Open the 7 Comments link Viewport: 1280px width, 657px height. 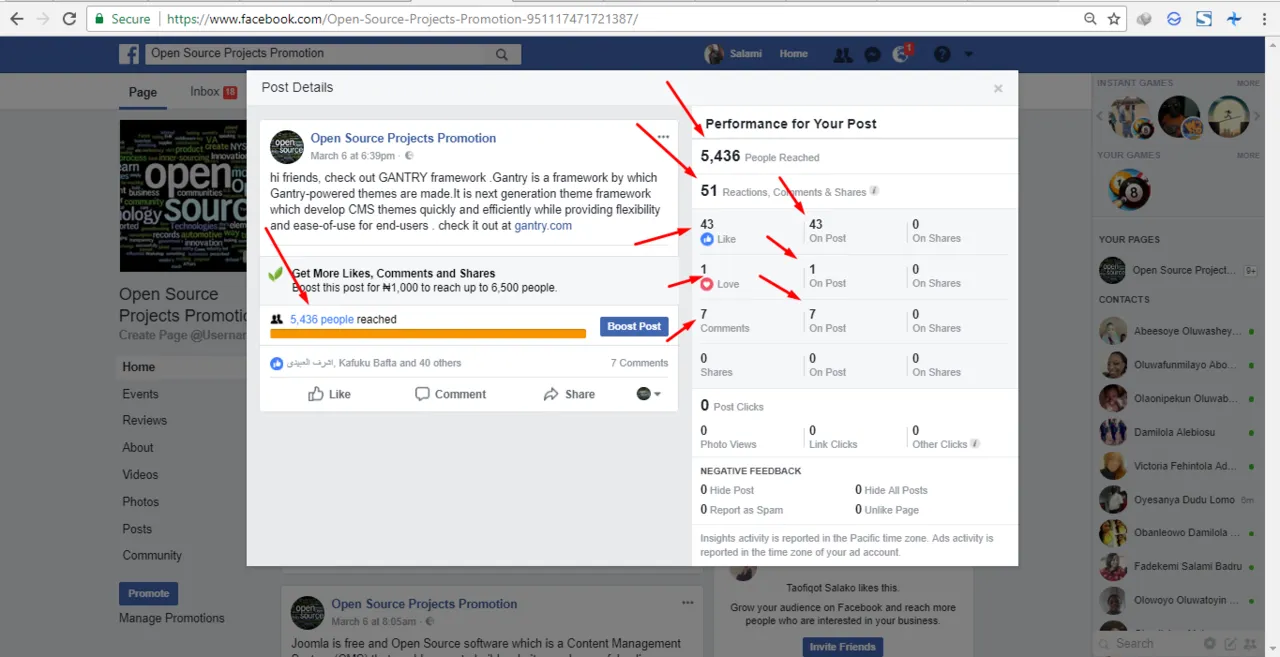pyautogui.click(x=639, y=363)
